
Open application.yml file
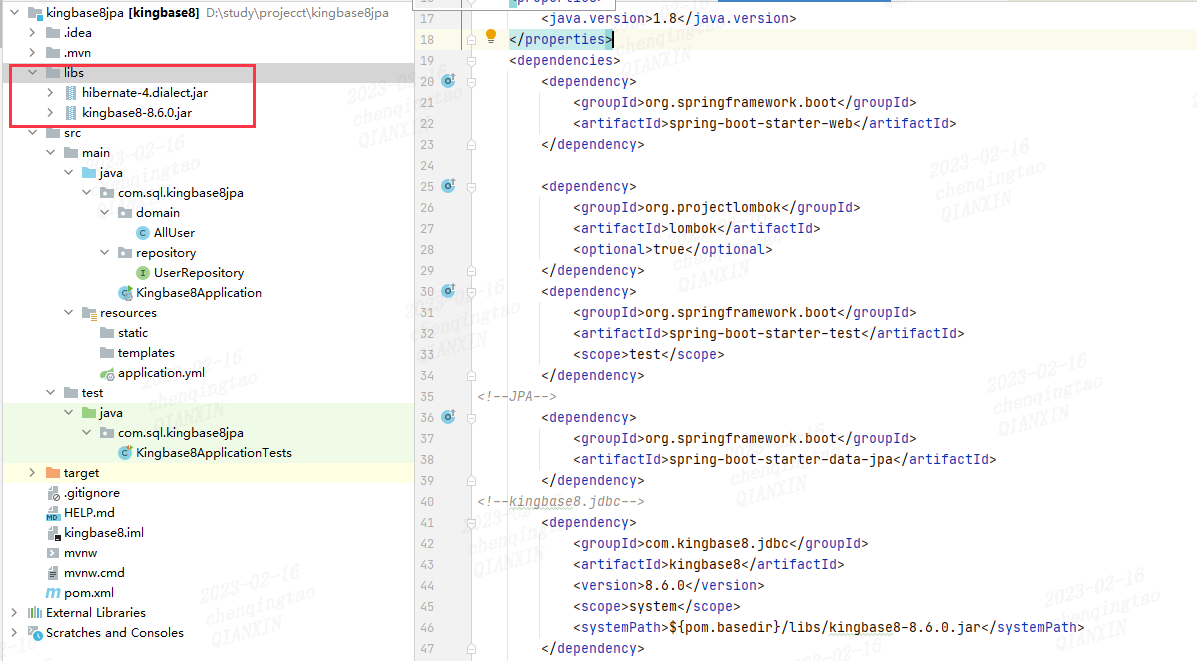click(161, 372)
